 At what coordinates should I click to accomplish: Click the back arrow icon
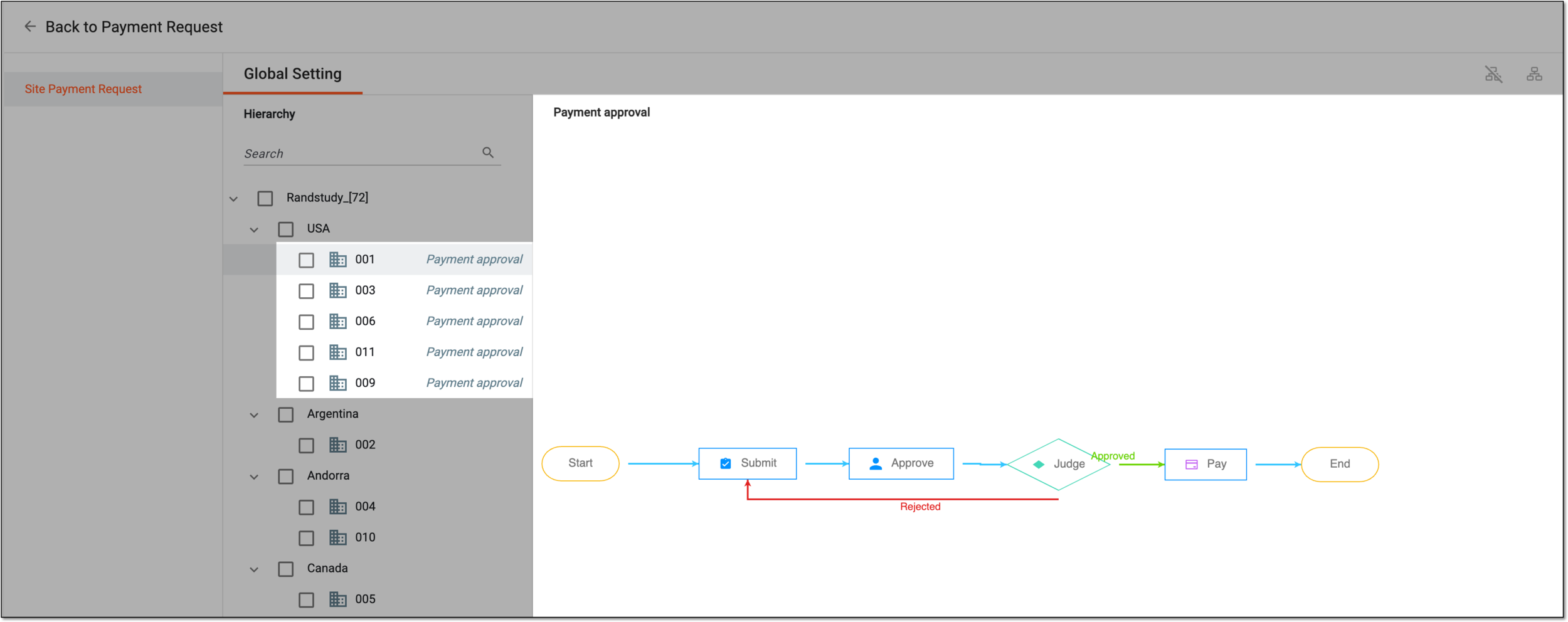point(29,26)
